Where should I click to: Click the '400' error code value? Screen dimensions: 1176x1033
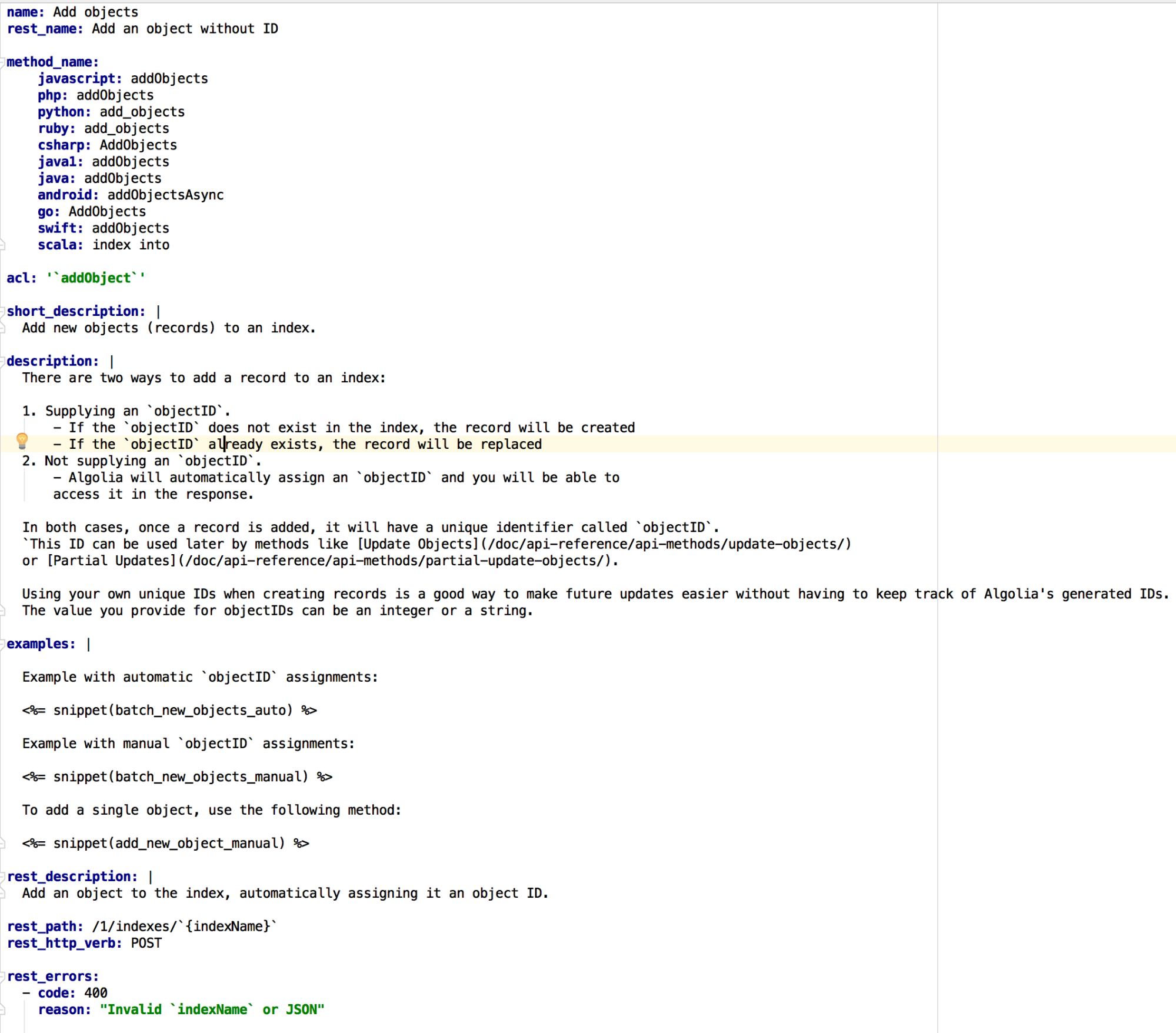click(95, 993)
